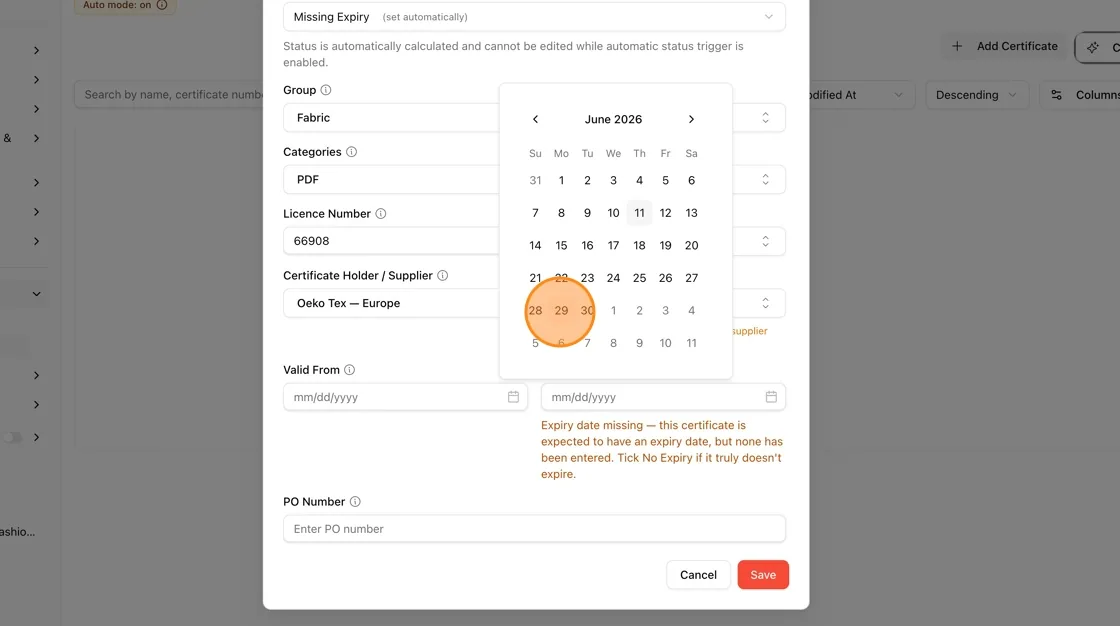Select June 24 in the calendar
The image size is (1120, 626).
tap(613, 278)
